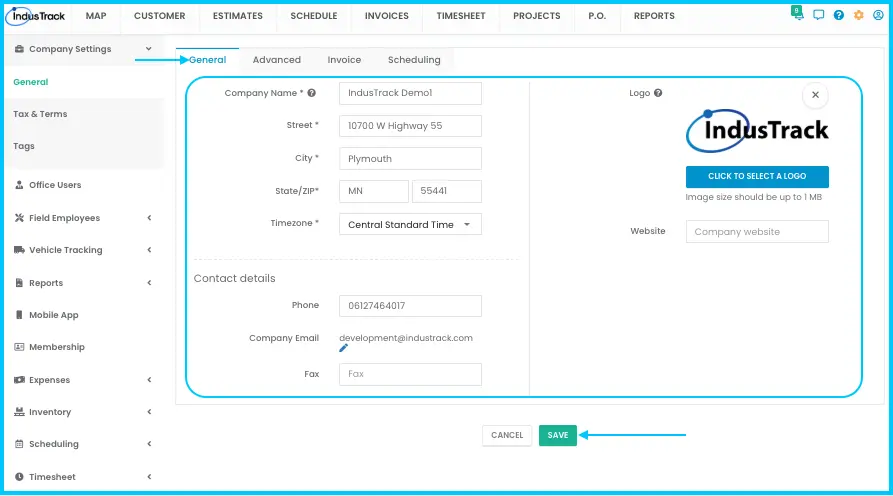Open the PROJECTS menu
Screen dimensions: 893x496
[536, 16]
